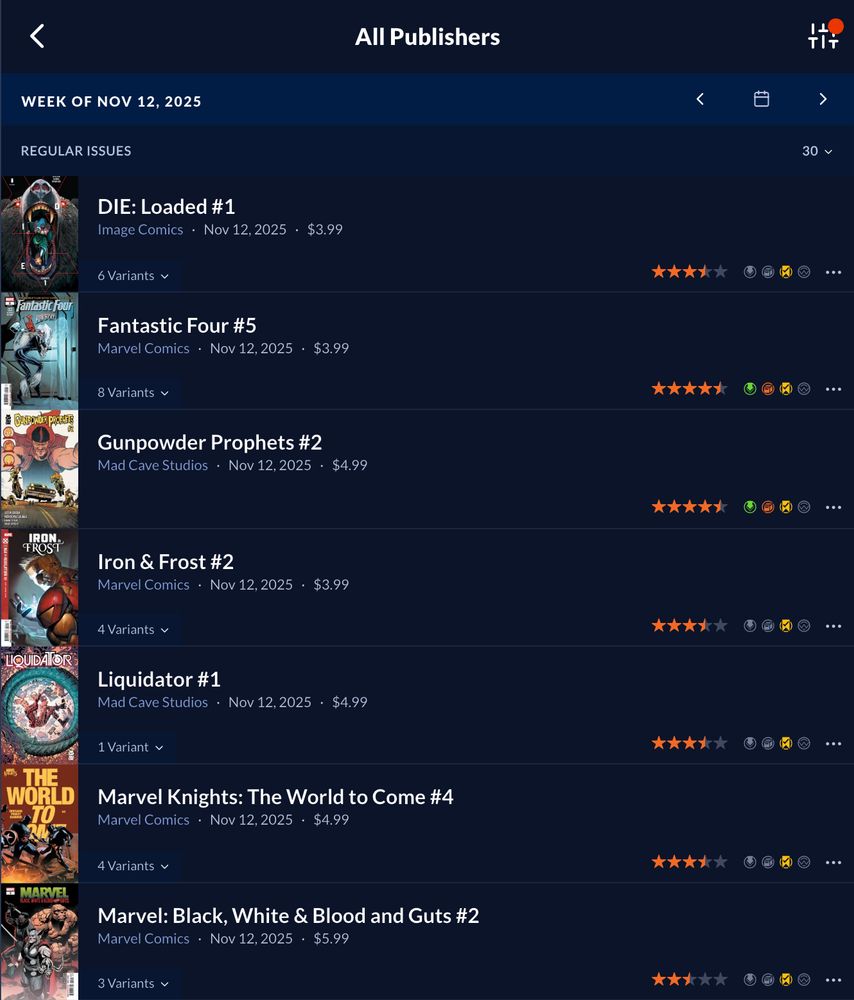854x1000 pixels.
Task: Open Mad Cave Studios link under Liquidator #1
Action: [152, 702]
